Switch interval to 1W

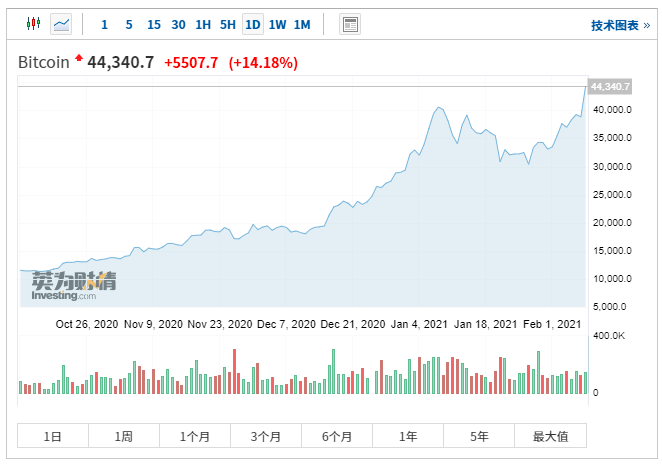[277, 24]
